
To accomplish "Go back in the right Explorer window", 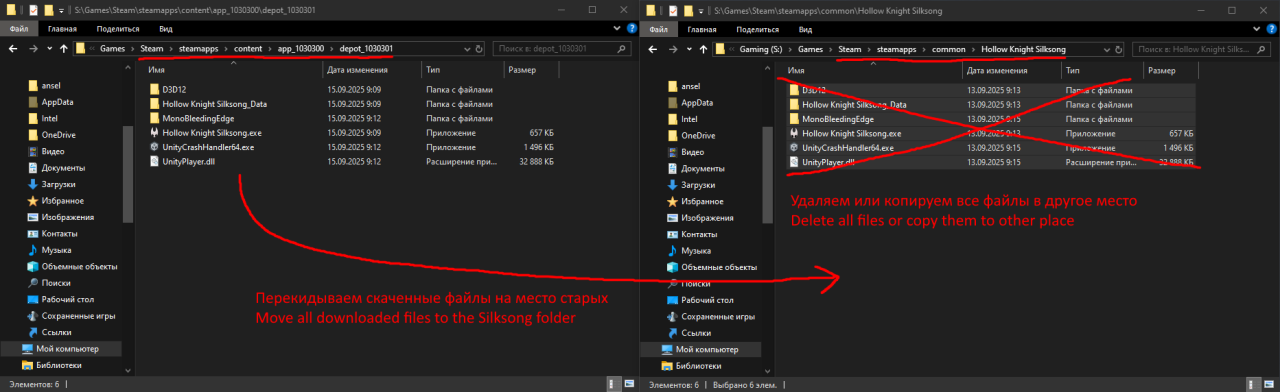I will pos(654,48).
